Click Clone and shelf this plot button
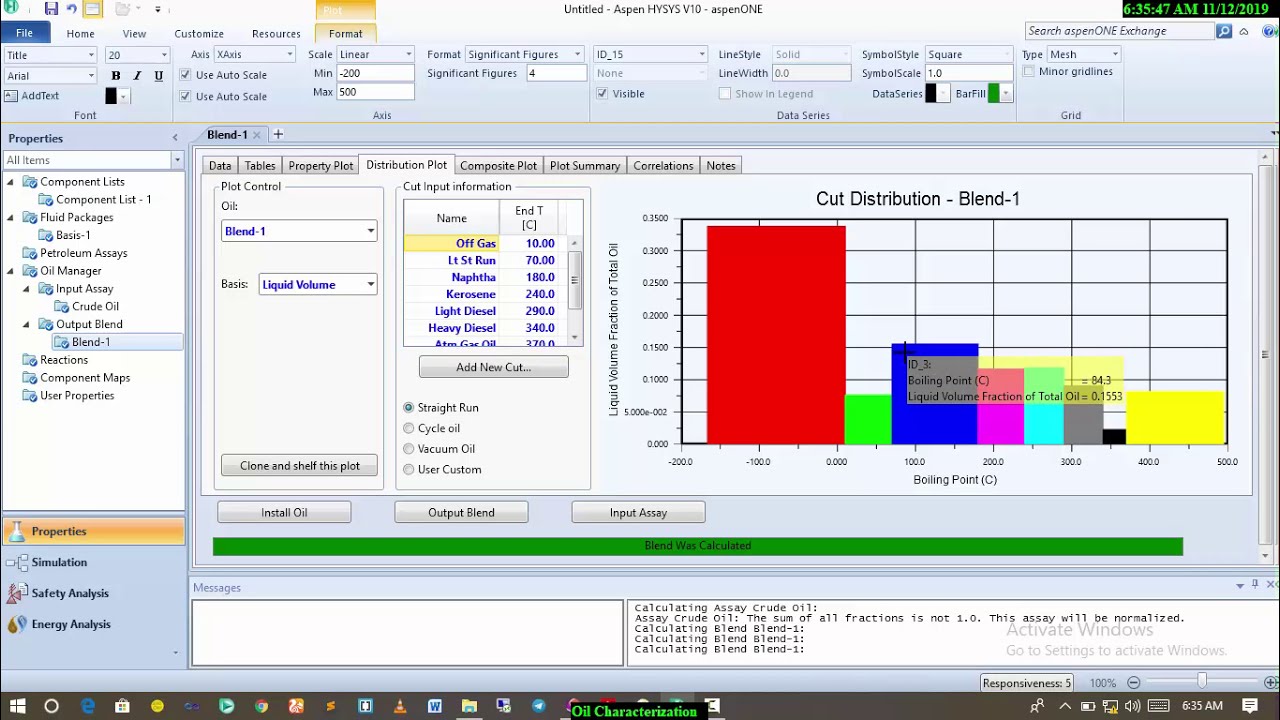The height and width of the screenshot is (720, 1280). pos(299,466)
